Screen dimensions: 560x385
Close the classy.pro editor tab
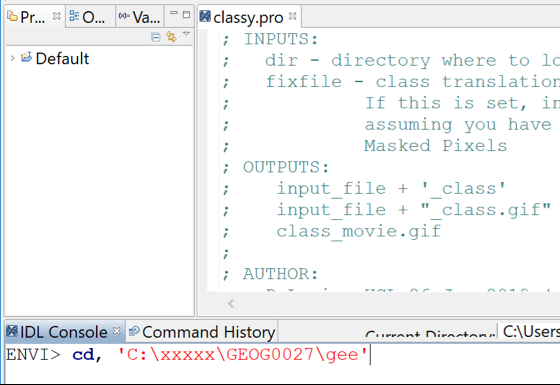pos(292,16)
